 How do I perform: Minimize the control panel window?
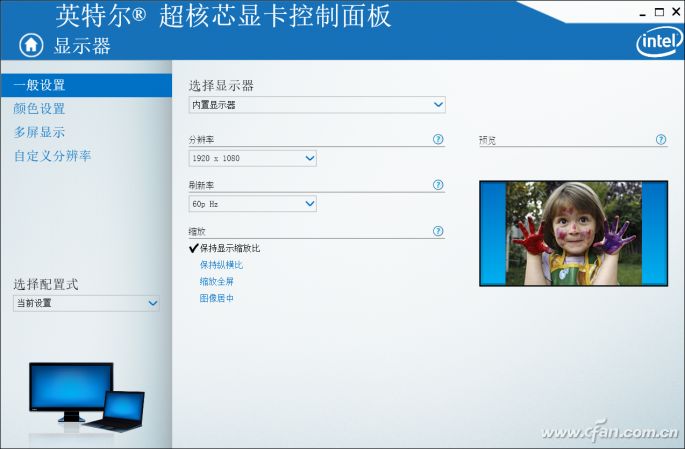click(x=642, y=13)
